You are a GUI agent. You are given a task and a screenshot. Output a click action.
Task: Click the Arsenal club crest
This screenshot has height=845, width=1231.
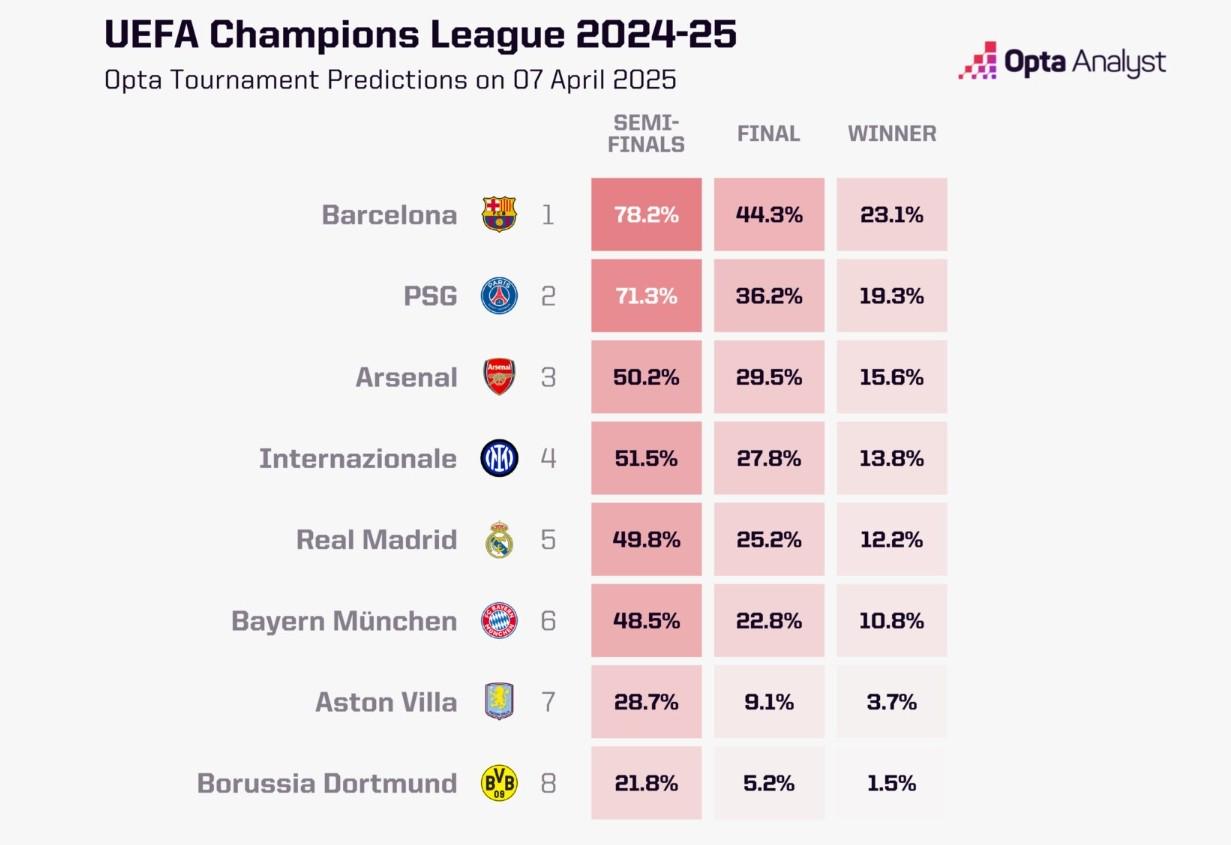(x=499, y=377)
